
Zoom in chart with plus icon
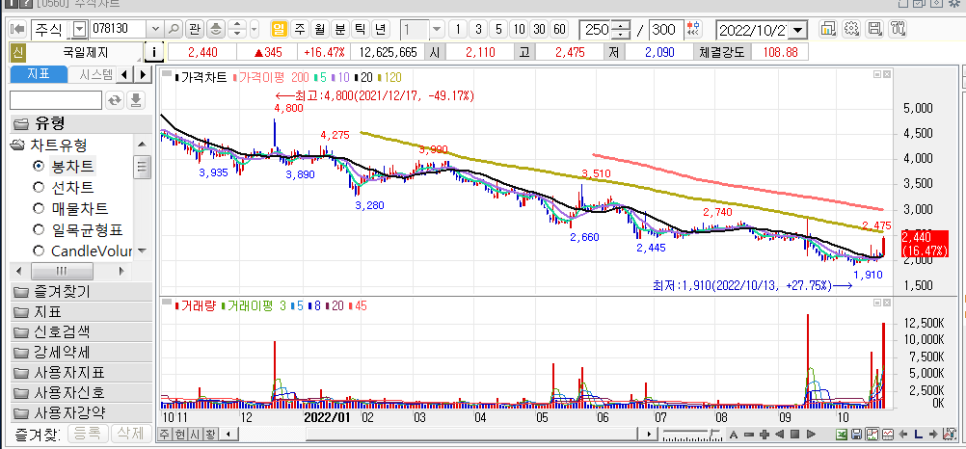point(765,434)
